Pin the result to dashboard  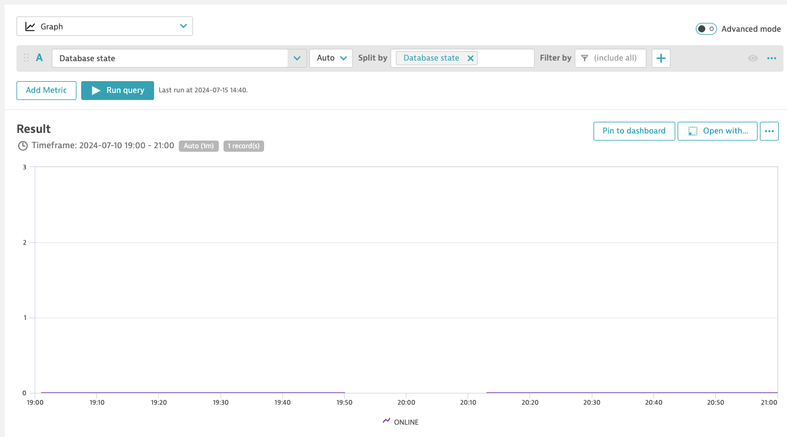tap(633, 131)
